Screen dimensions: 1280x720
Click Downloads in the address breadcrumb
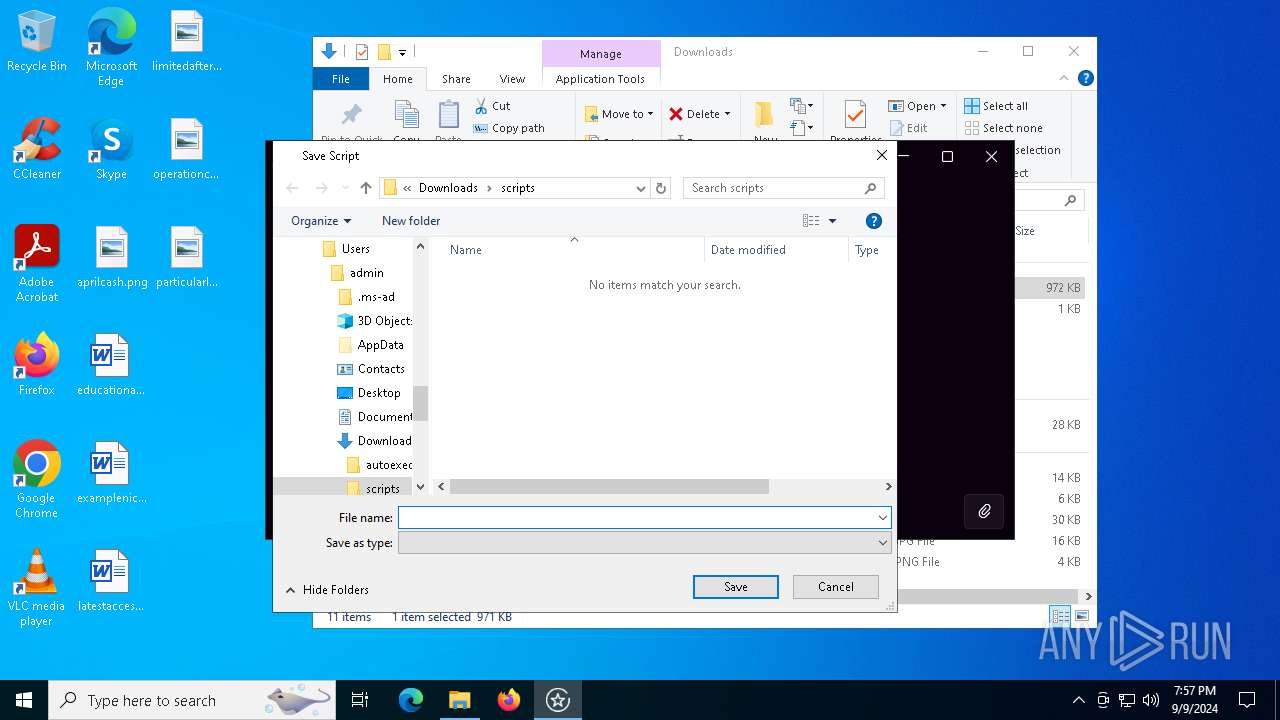pyautogui.click(x=448, y=188)
